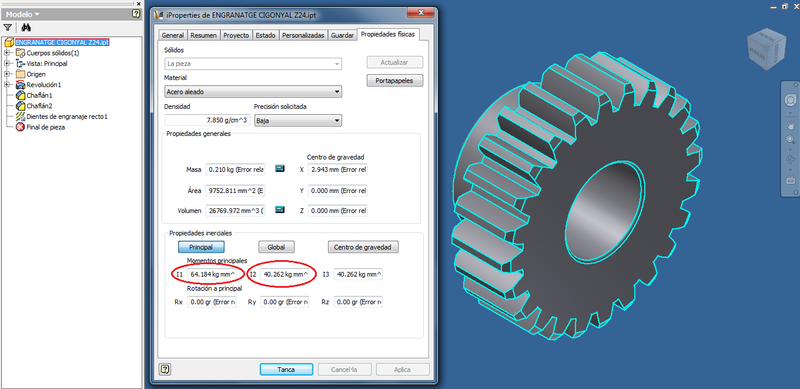Click the Rx rotation field
The height and width of the screenshot is (389, 800).
click(x=211, y=302)
